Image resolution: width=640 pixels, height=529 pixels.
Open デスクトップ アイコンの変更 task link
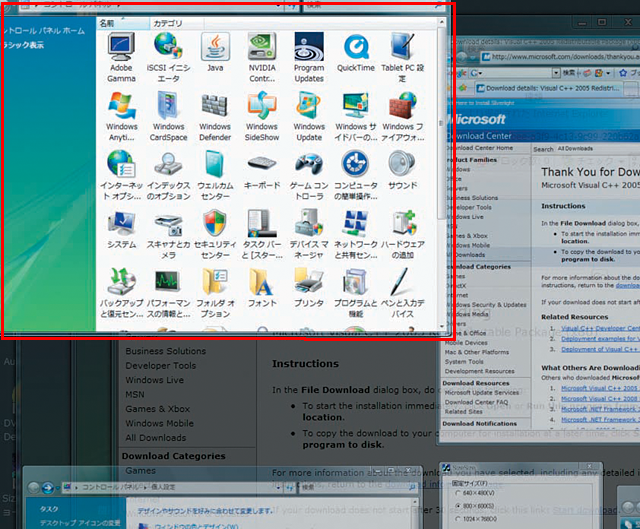point(80,522)
